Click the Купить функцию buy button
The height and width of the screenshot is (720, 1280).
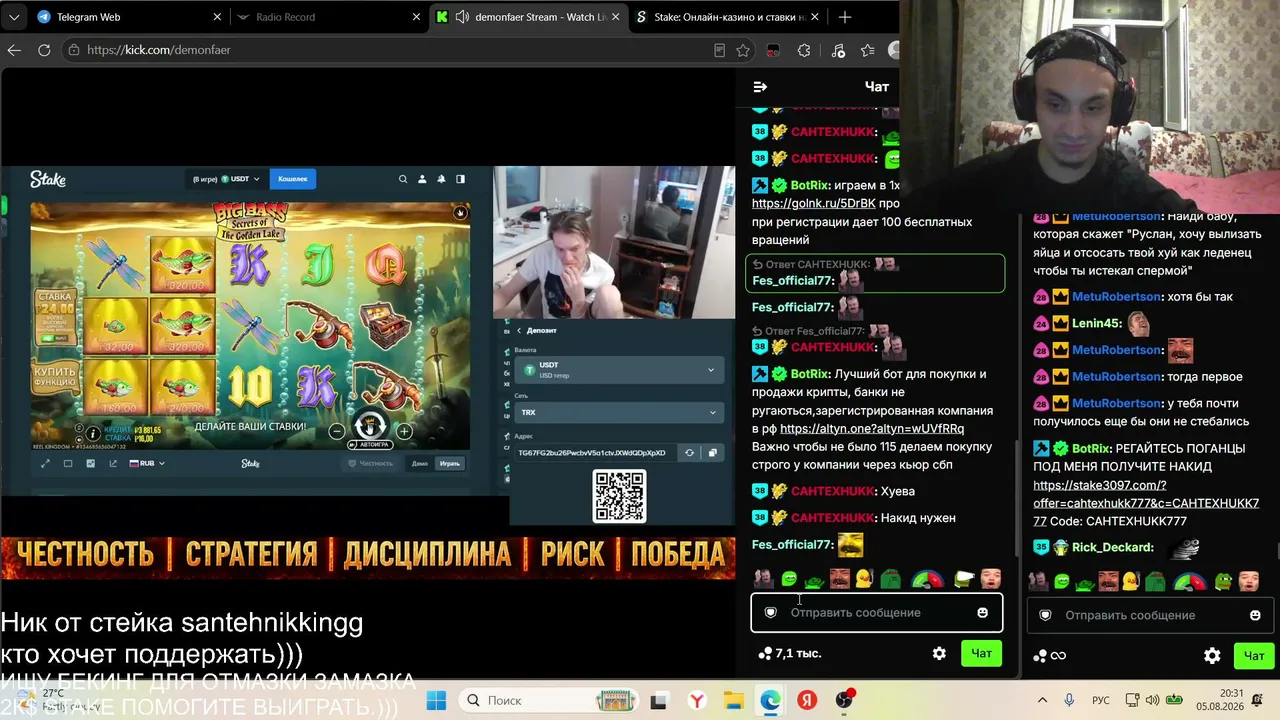[x=55, y=378]
